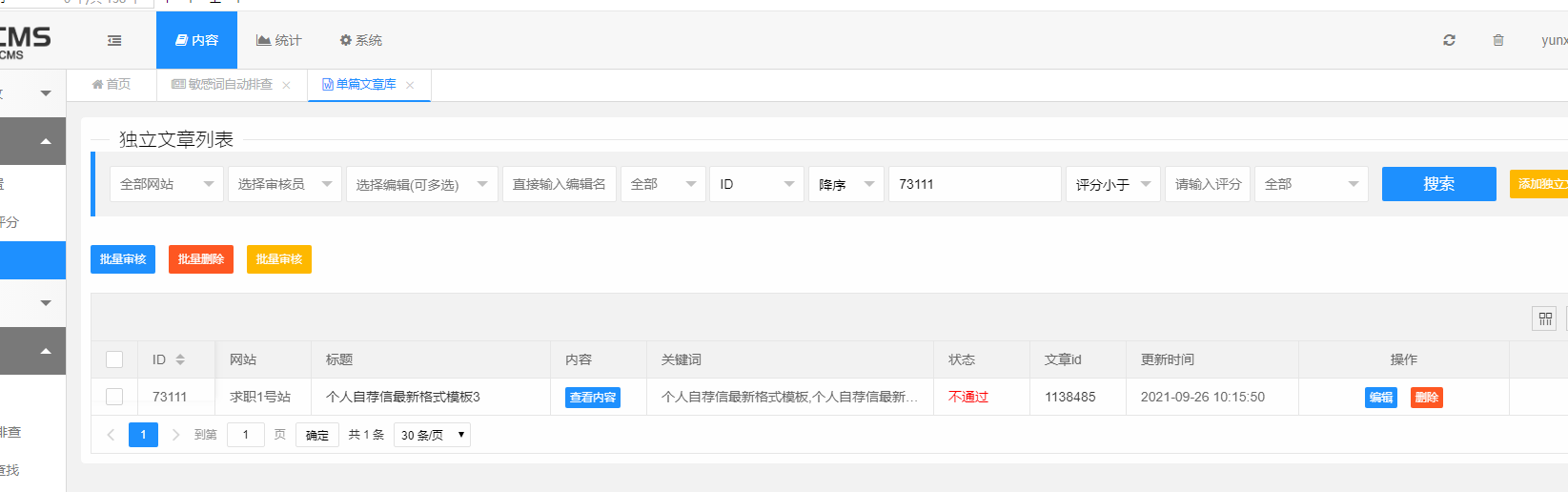The height and width of the screenshot is (492, 1568).
Task: Click page number 1 in pagination
Action: tap(143, 435)
